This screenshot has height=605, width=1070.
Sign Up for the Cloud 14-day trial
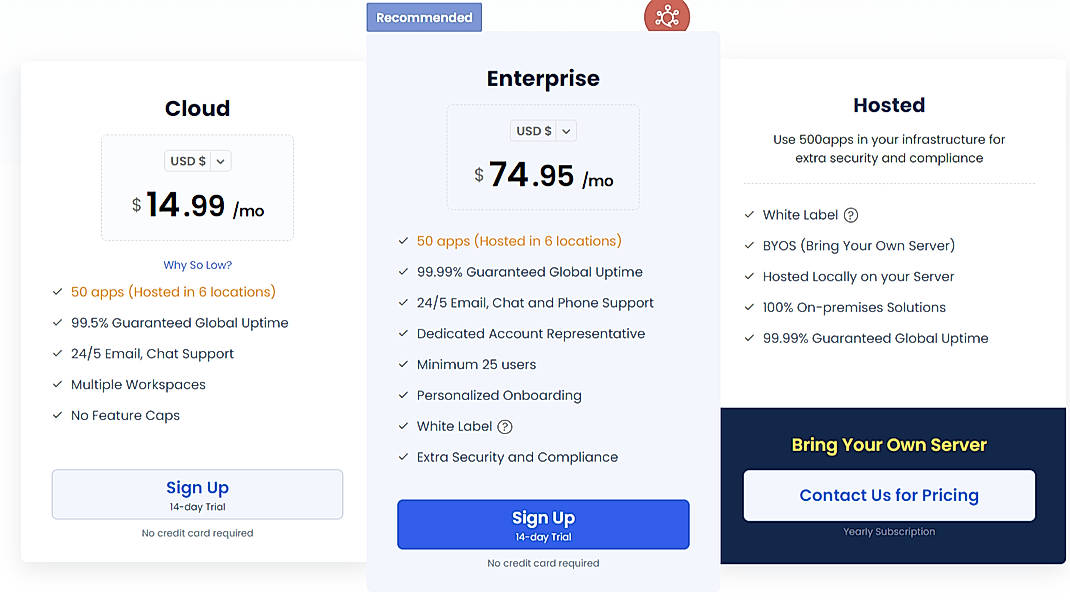click(x=197, y=494)
